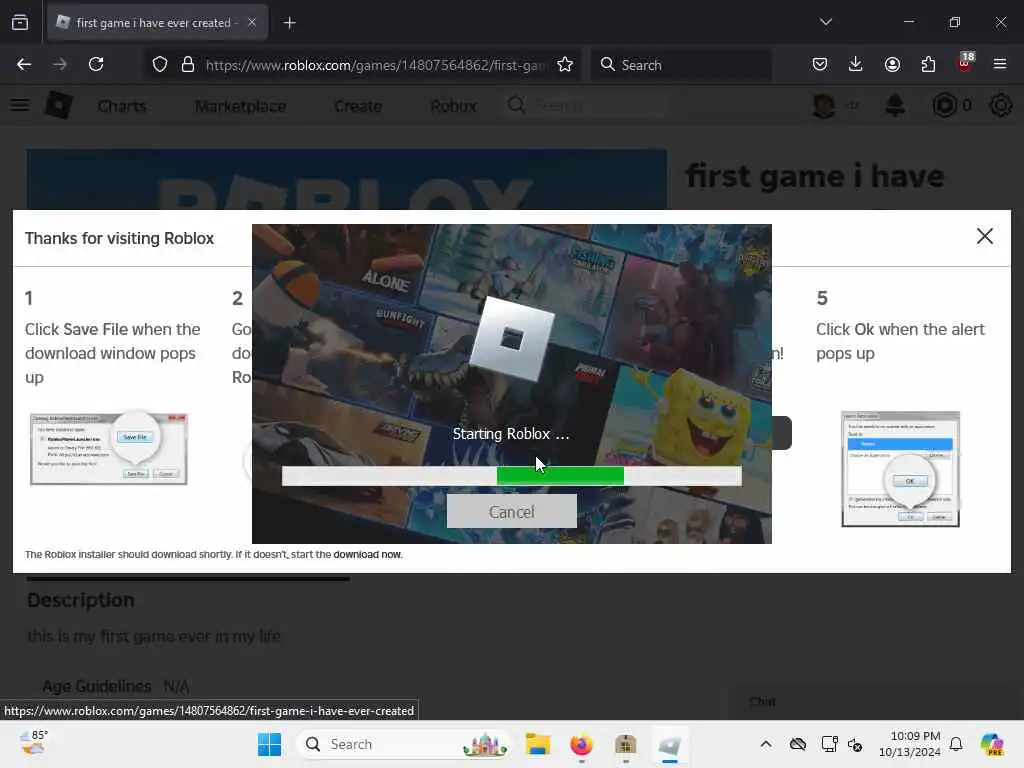Screen dimensions: 1024x768
Task: Open Robux in Roblox navigation
Action: (x=453, y=106)
